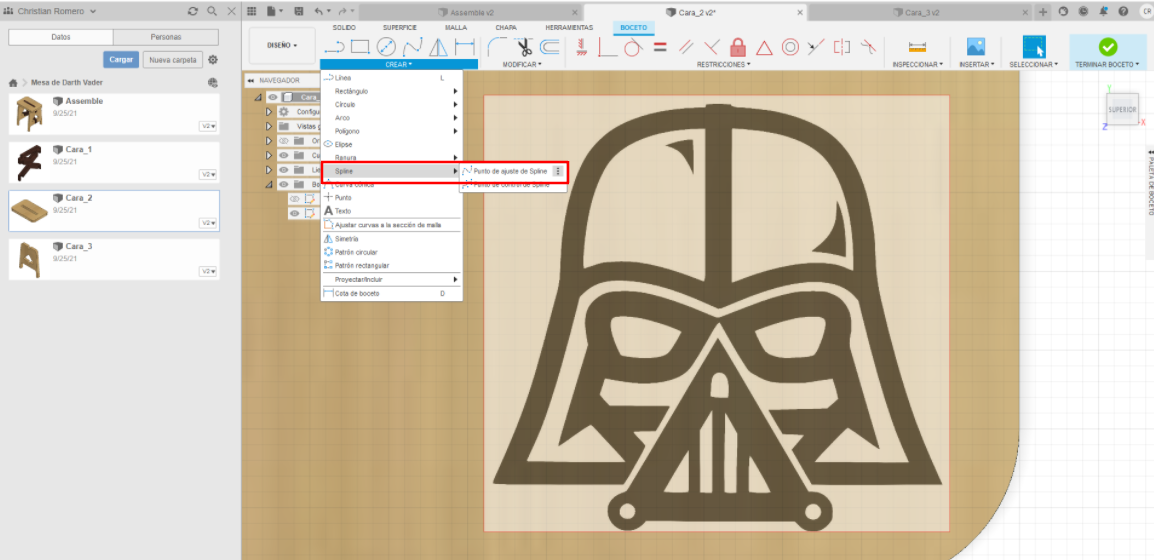Screen dimensions: 1154x560
Task: Select the Fillet tool icon
Action: click(497, 48)
